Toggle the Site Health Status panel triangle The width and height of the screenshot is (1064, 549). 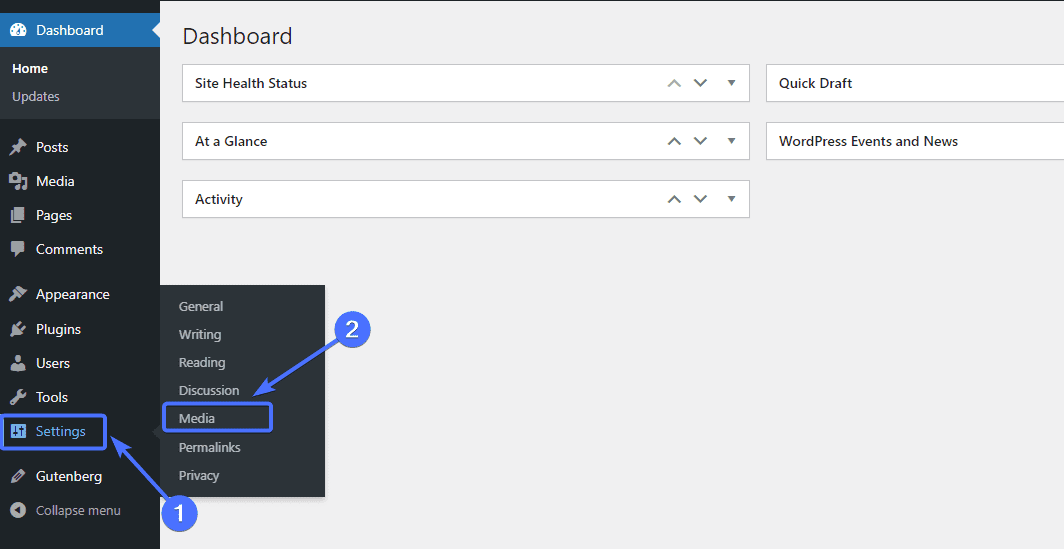(x=732, y=83)
